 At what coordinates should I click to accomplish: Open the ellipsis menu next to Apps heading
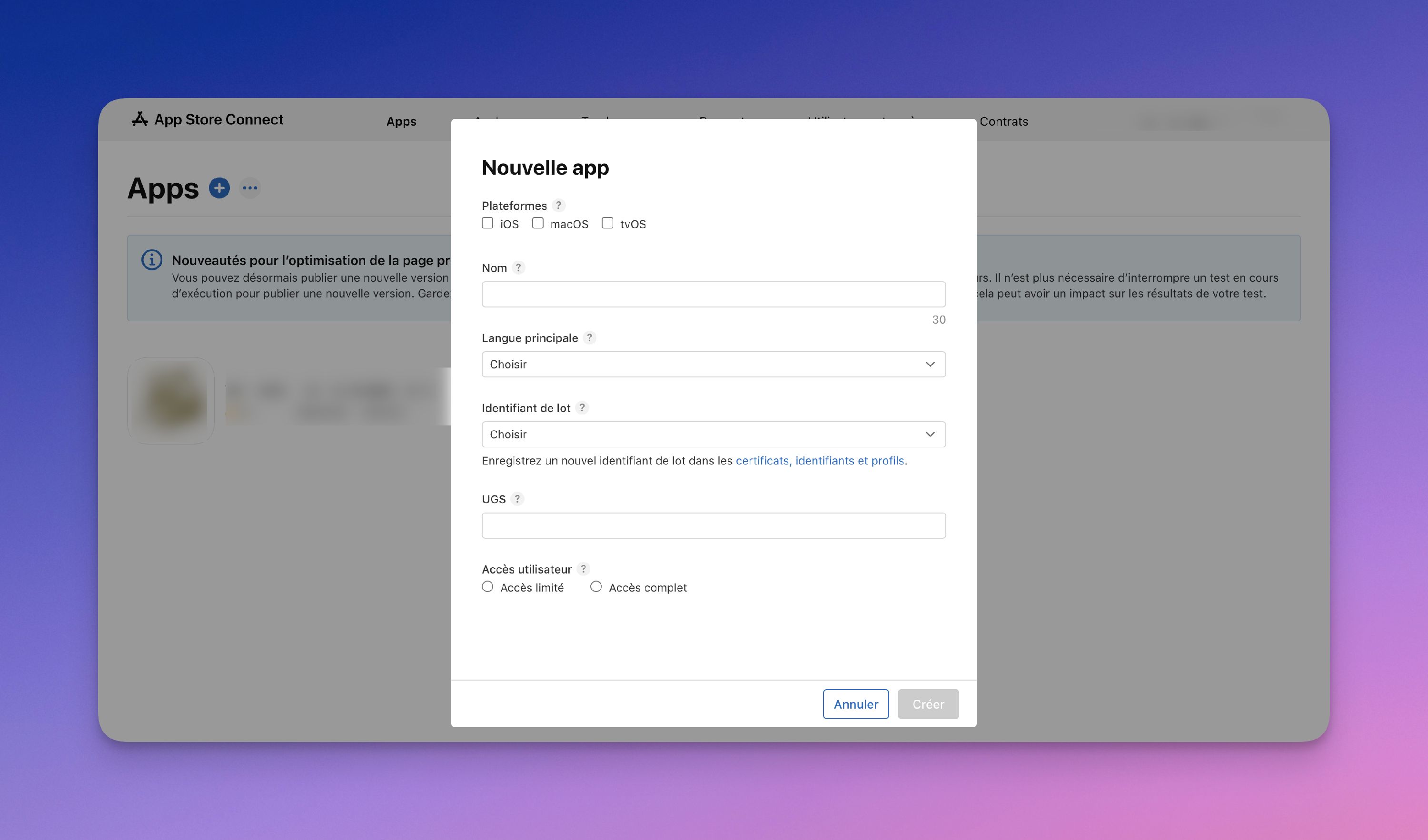click(250, 188)
